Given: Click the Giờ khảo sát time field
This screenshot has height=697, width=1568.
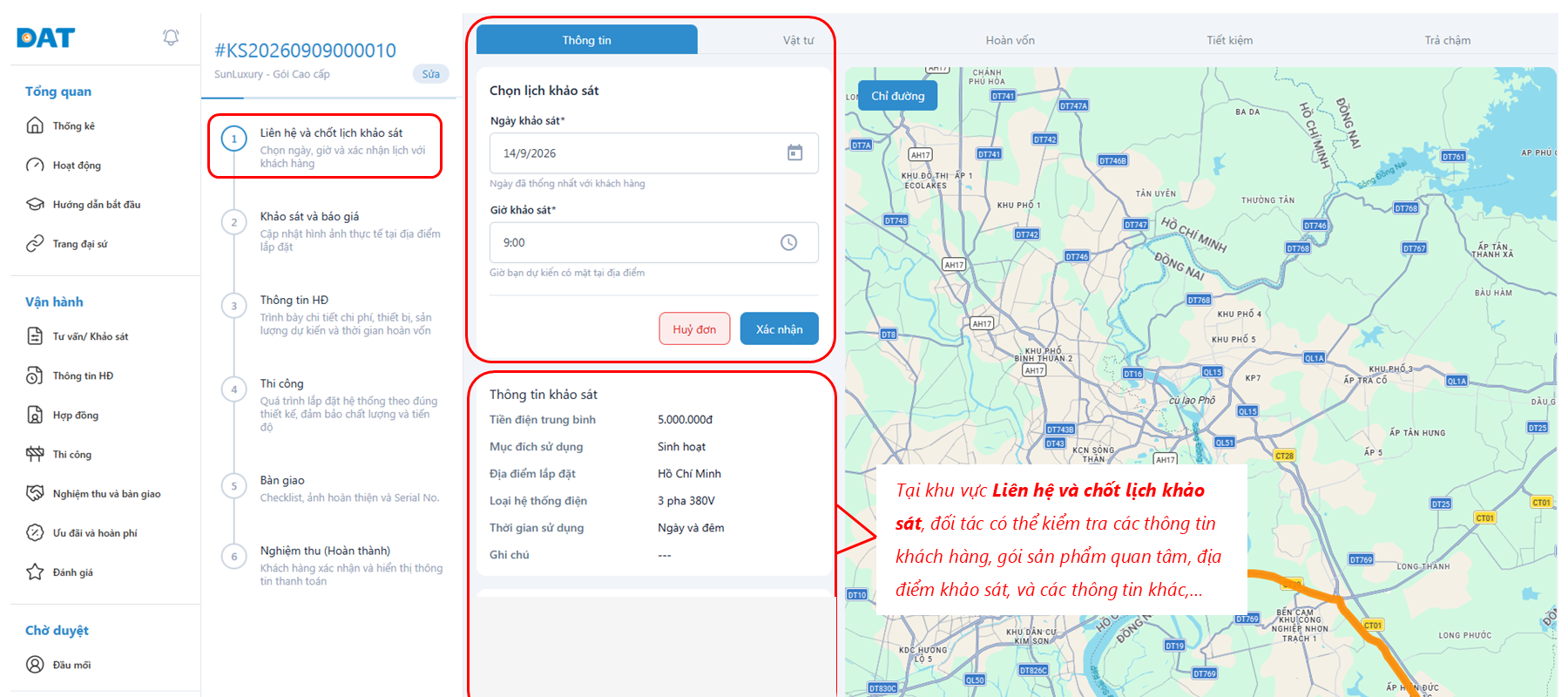Looking at the screenshot, I should (x=653, y=242).
